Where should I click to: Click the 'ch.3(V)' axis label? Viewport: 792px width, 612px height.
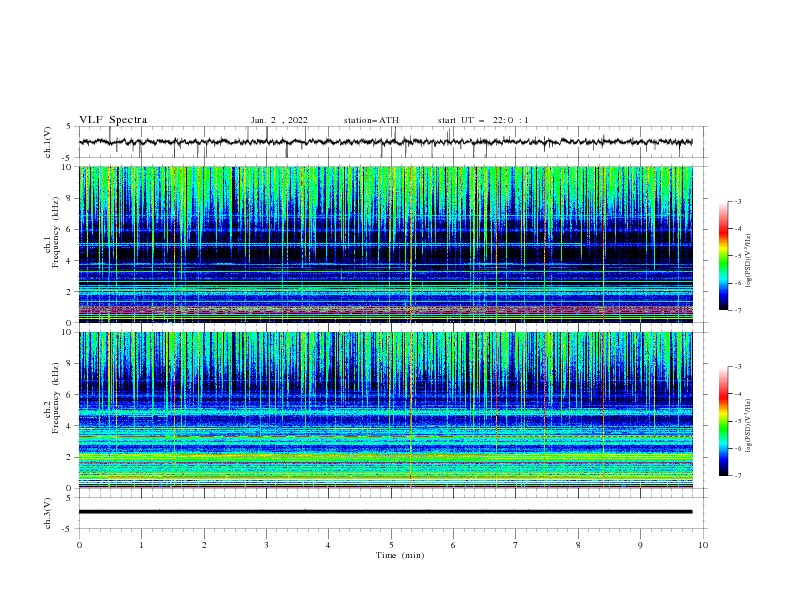(x=48, y=513)
